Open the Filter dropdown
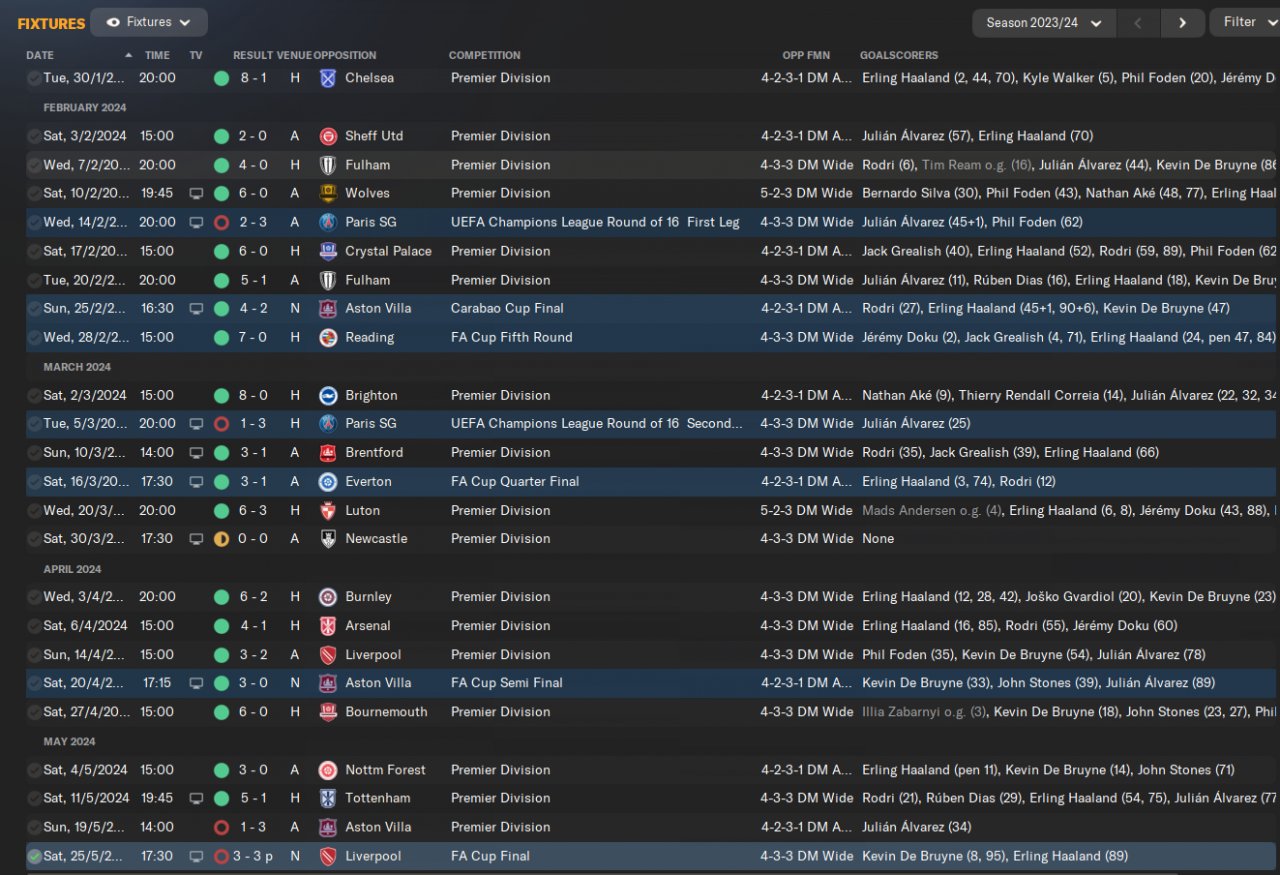Screen dimensions: 1280x875 coord(1246,22)
